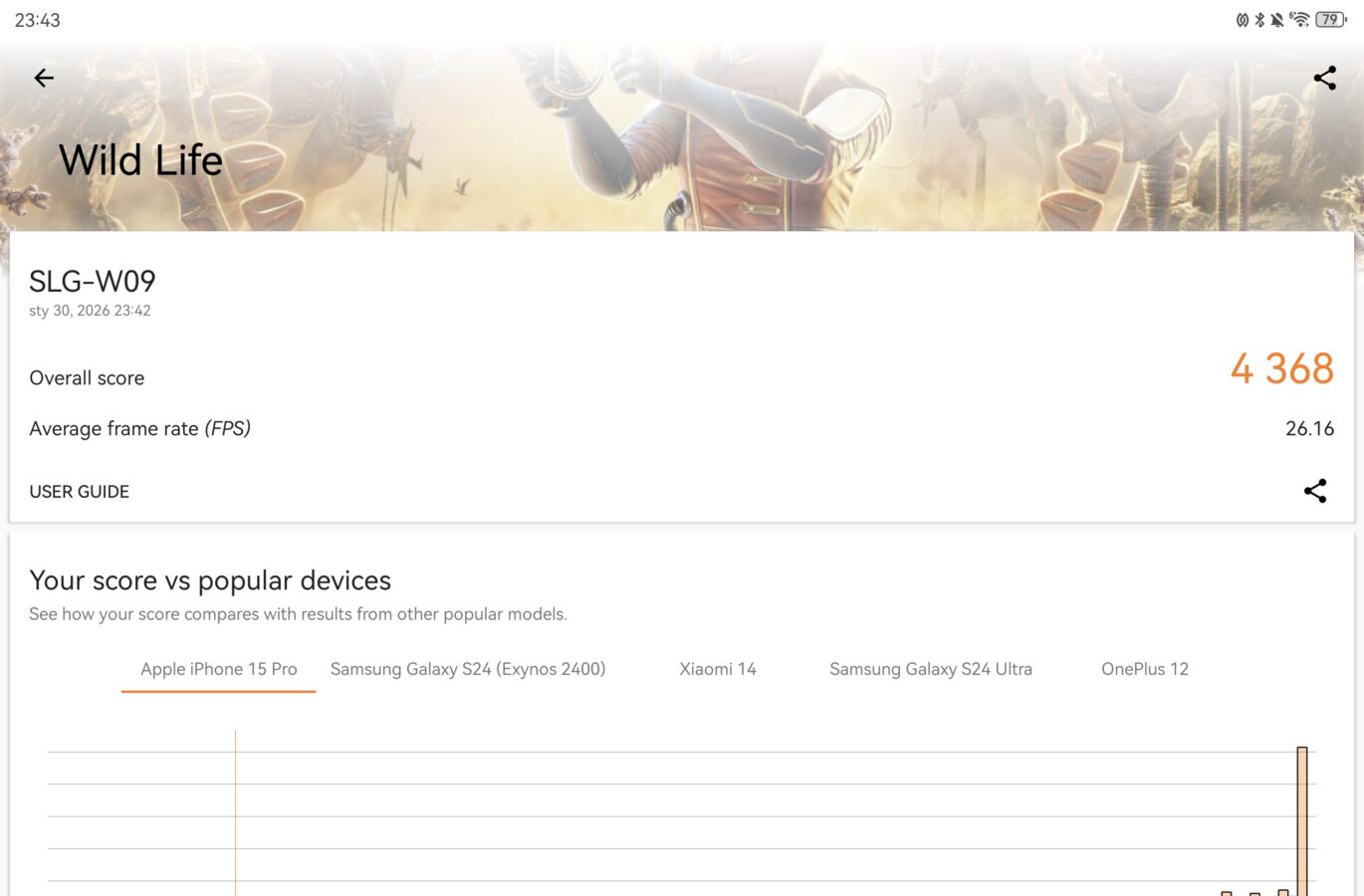Screen dimensions: 1364x896
Task: Tap the linked-rings status icon left of Bluetooth
Action: click(x=1242, y=20)
